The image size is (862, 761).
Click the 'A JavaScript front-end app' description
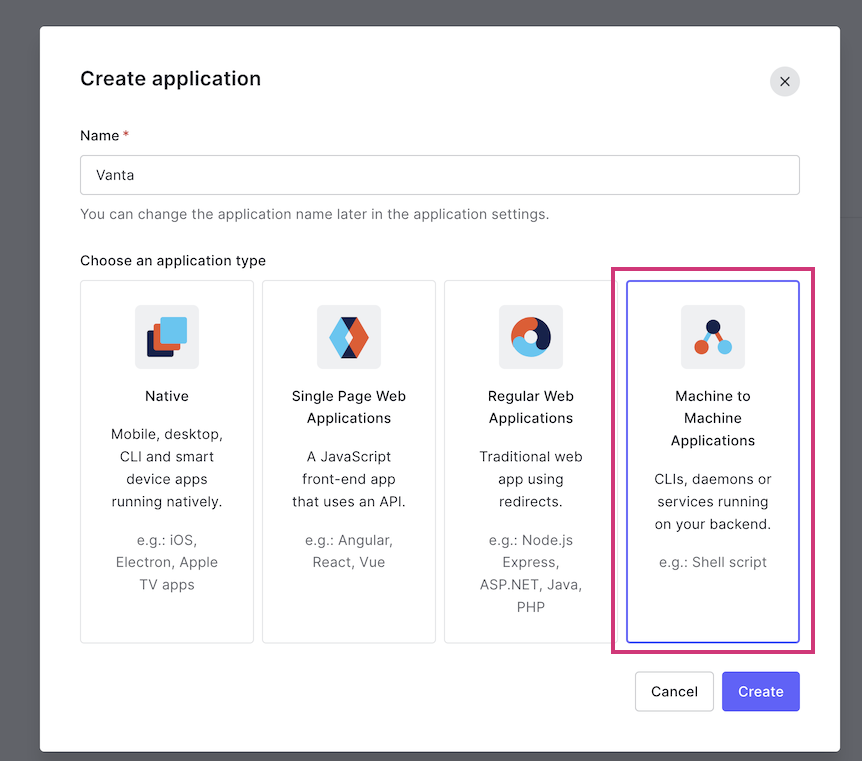click(x=349, y=479)
